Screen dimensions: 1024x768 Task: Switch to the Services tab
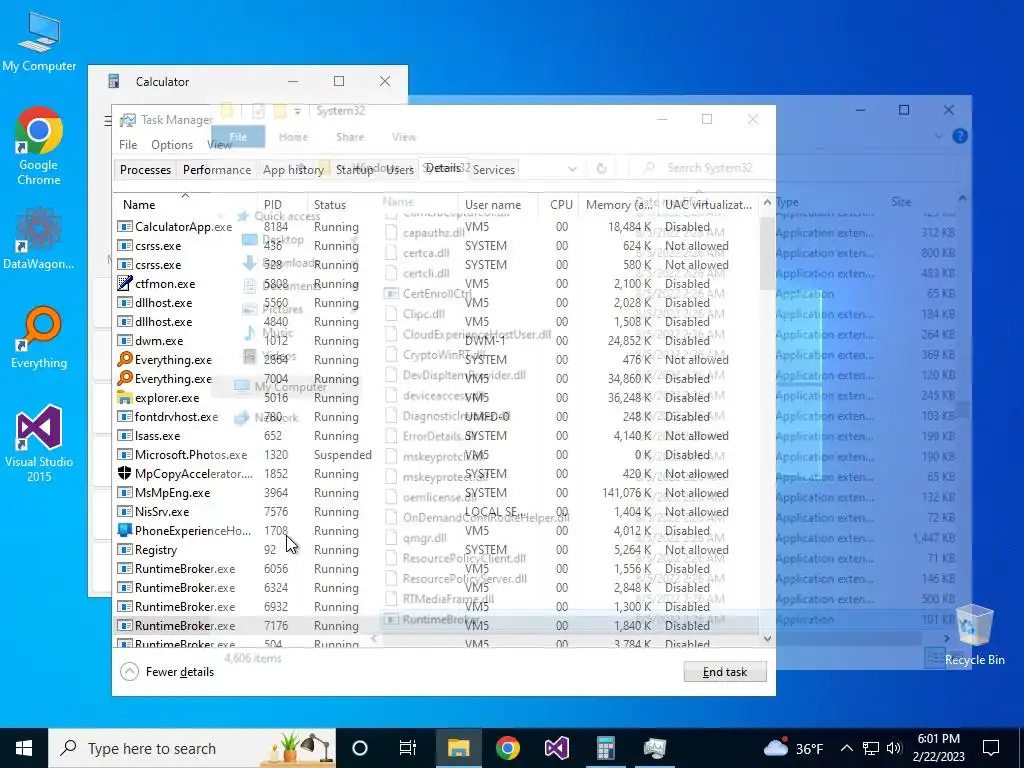click(494, 169)
